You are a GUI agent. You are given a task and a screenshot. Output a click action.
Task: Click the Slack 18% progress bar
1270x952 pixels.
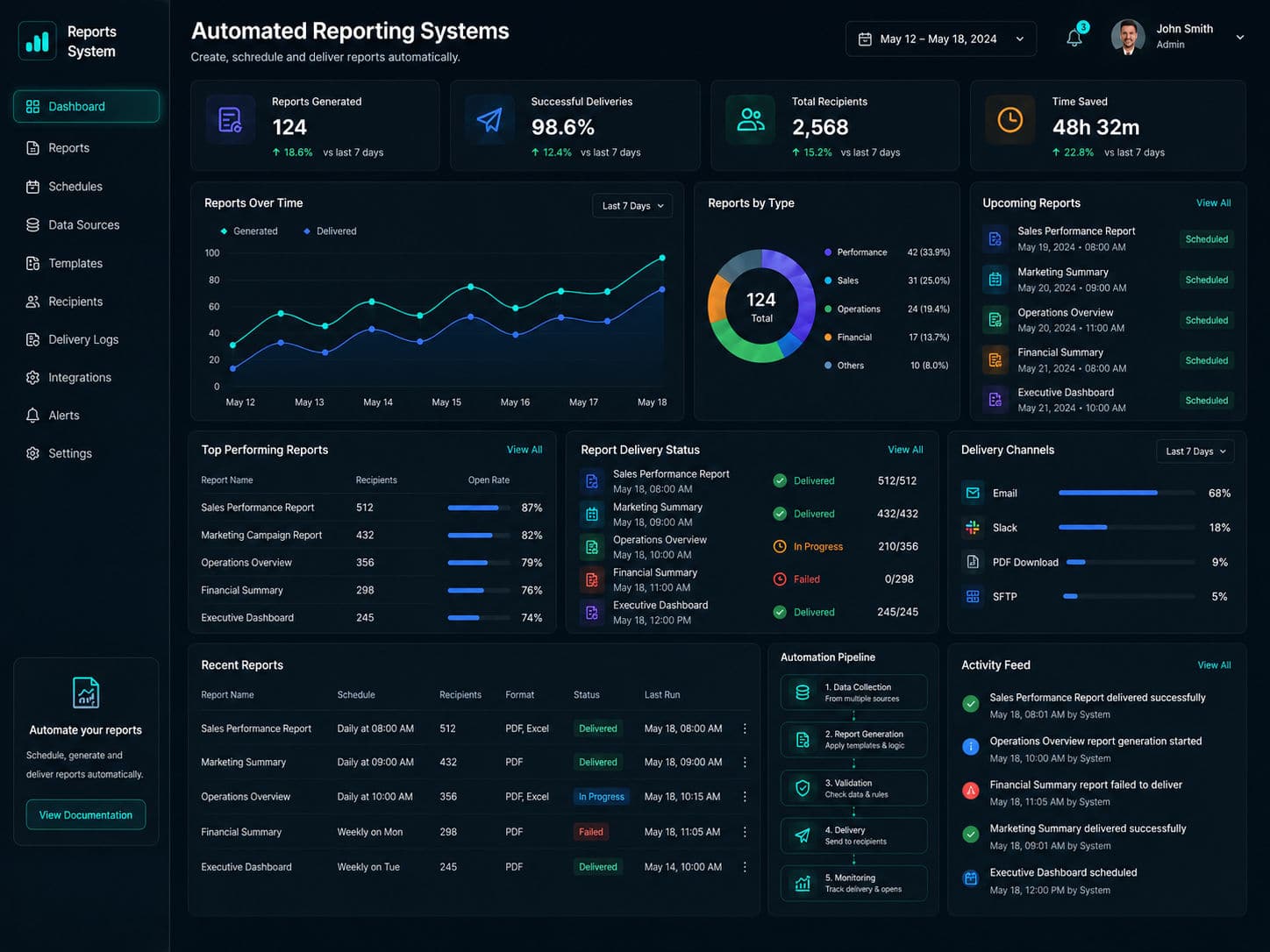click(1127, 528)
